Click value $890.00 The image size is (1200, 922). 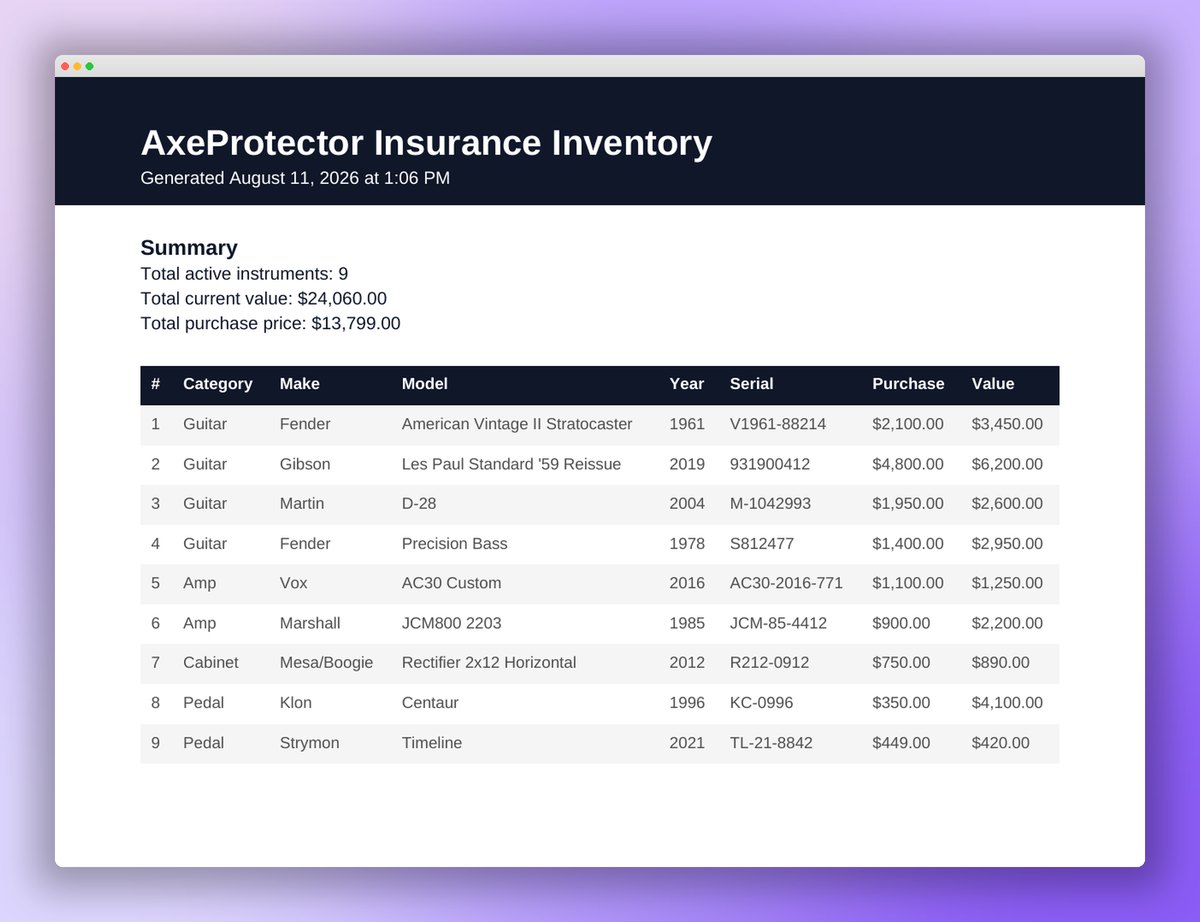[1000, 663]
